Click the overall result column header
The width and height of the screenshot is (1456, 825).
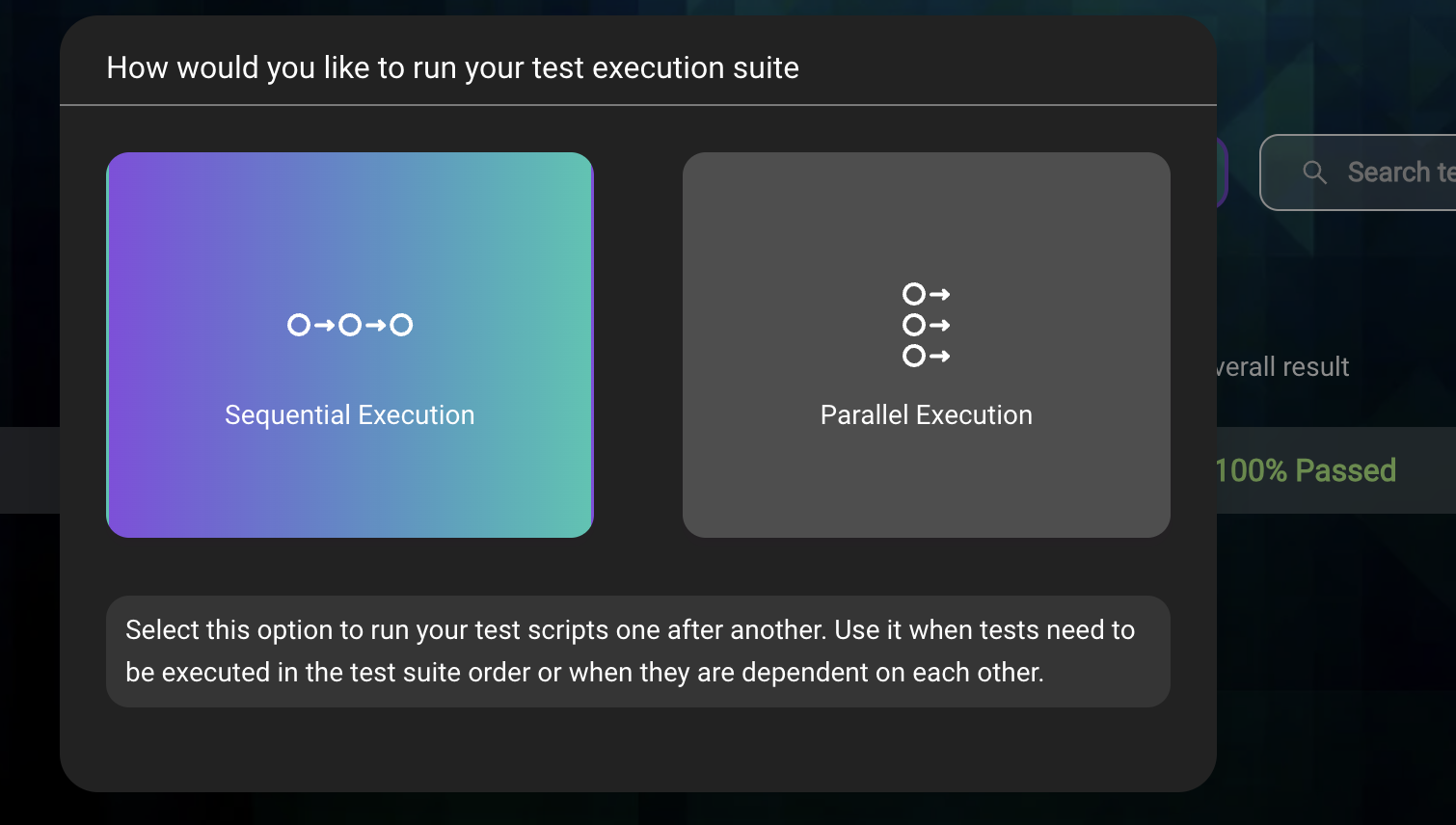pyautogui.click(x=1282, y=367)
